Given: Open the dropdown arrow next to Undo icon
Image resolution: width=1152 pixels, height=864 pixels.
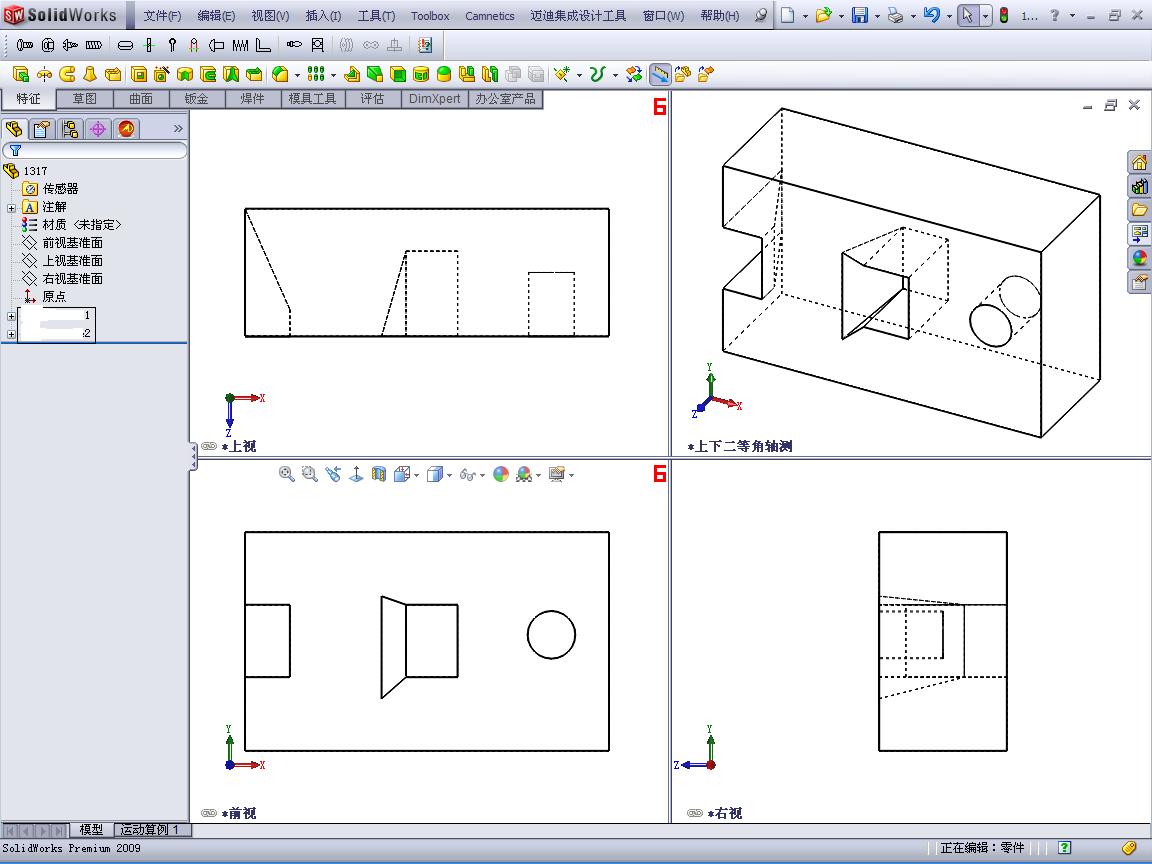Looking at the screenshot, I should click(949, 15).
